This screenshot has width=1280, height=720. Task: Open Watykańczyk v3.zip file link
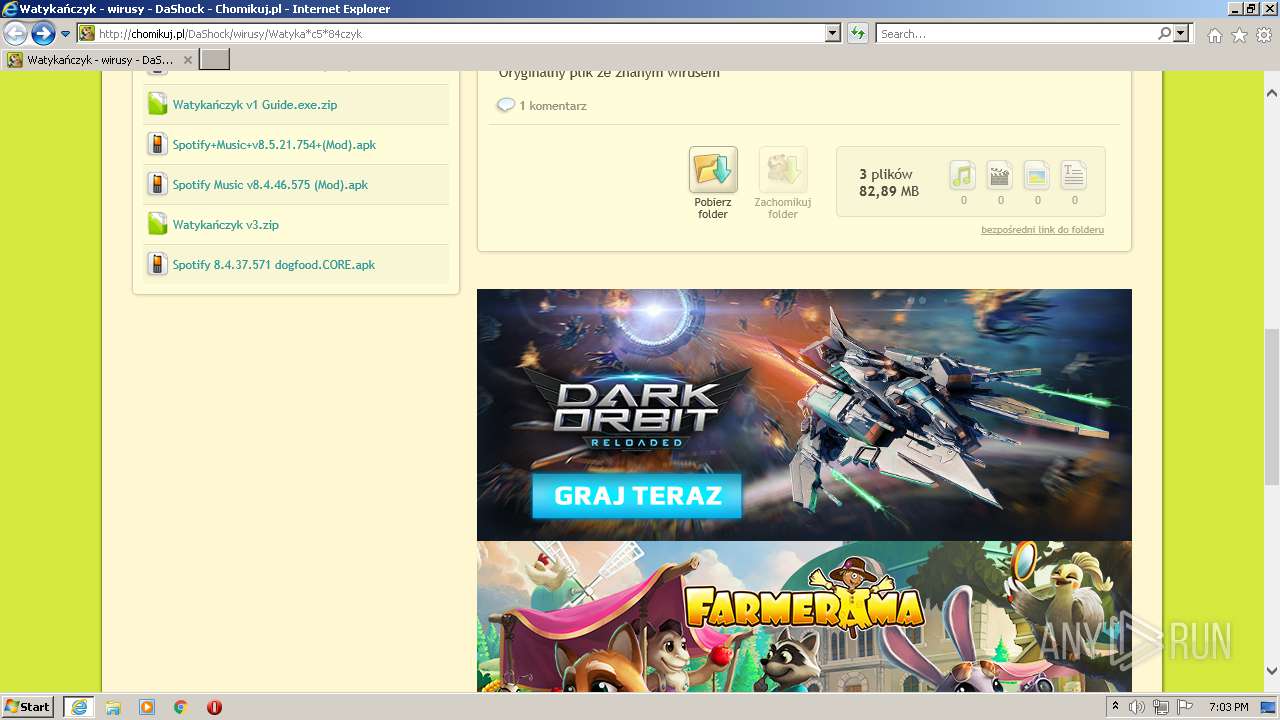225,225
